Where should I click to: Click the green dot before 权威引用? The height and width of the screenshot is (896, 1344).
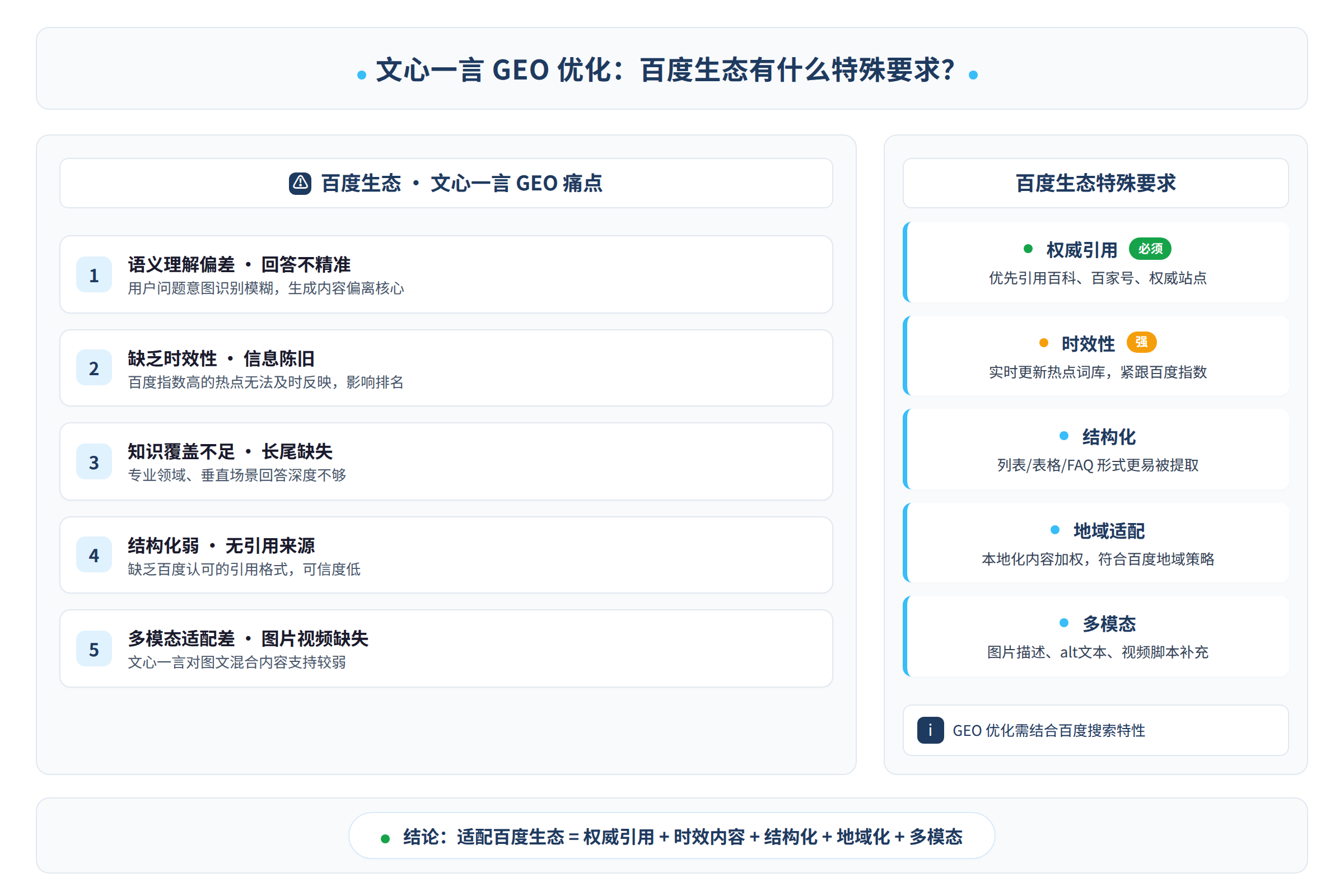[1028, 249]
